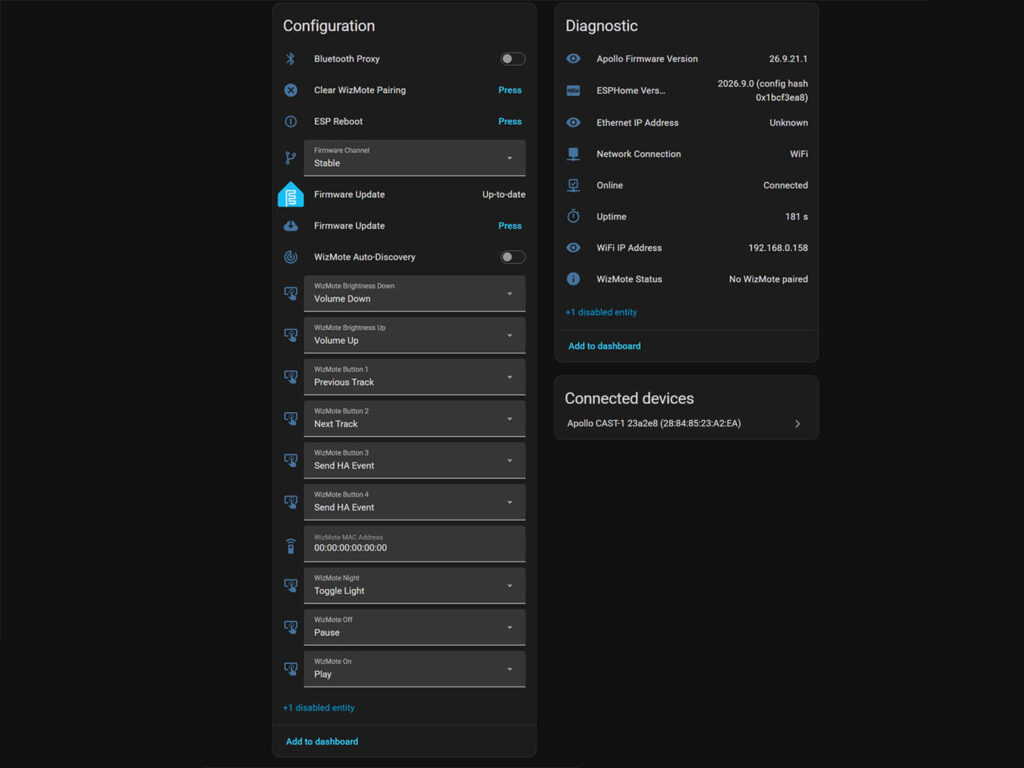
Task: Click the Network Connection icon
Action: (x=573, y=154)
